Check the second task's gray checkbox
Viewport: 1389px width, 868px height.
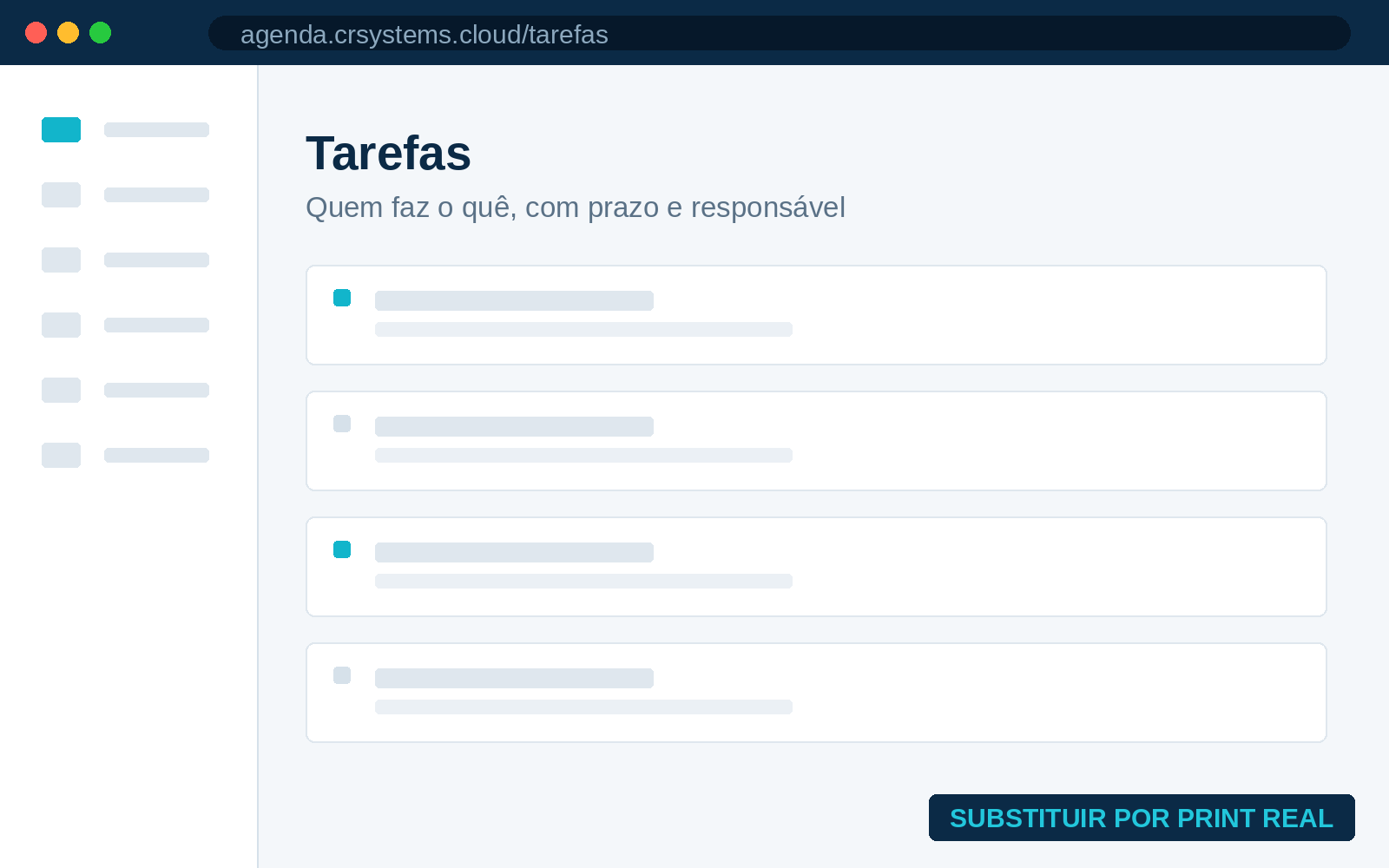click(342, 424)
